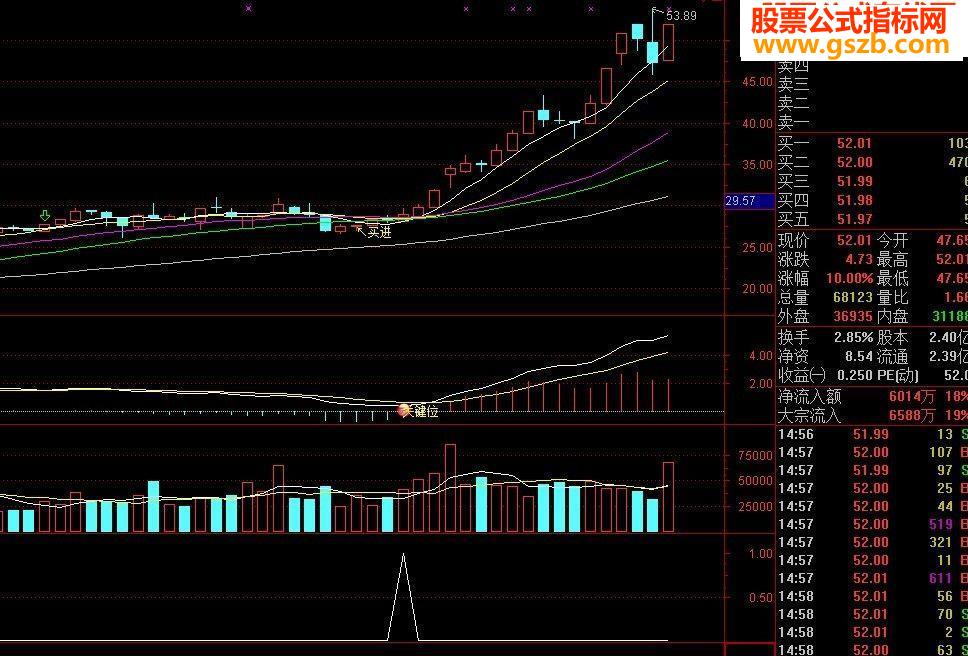968x656 pixels.
Task: Click the 换手 turnover value 2.85%
Action: (853, 338)
